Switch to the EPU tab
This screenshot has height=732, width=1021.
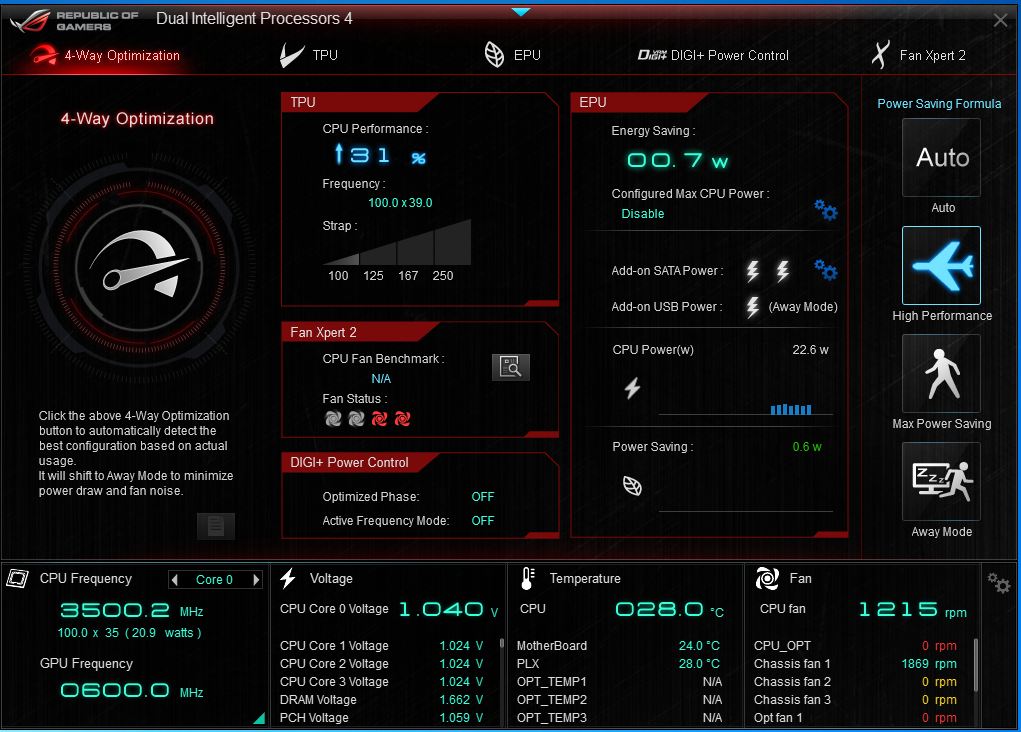[512, 55]
